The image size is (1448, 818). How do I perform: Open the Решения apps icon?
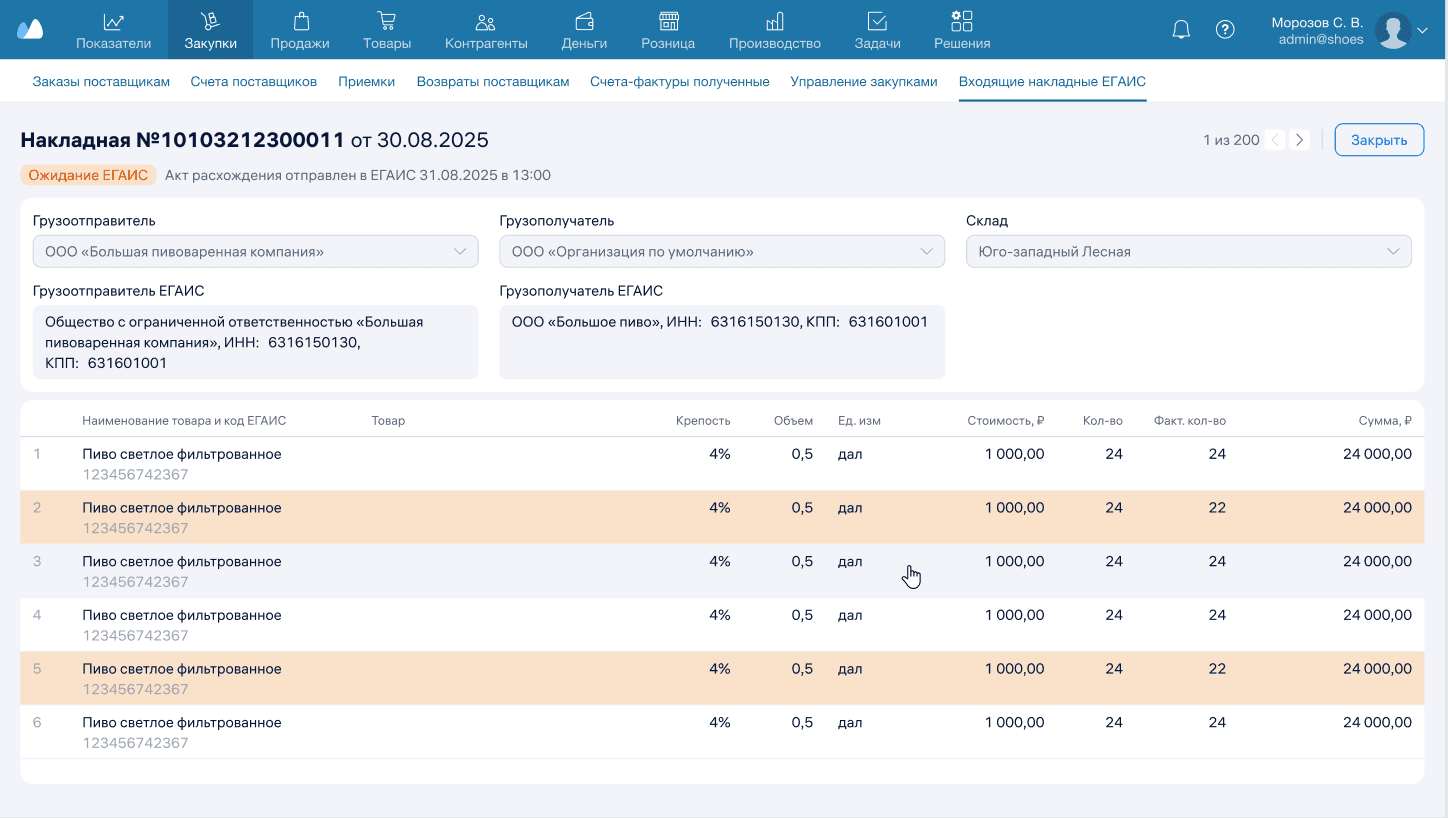click(x=962, y=21)
